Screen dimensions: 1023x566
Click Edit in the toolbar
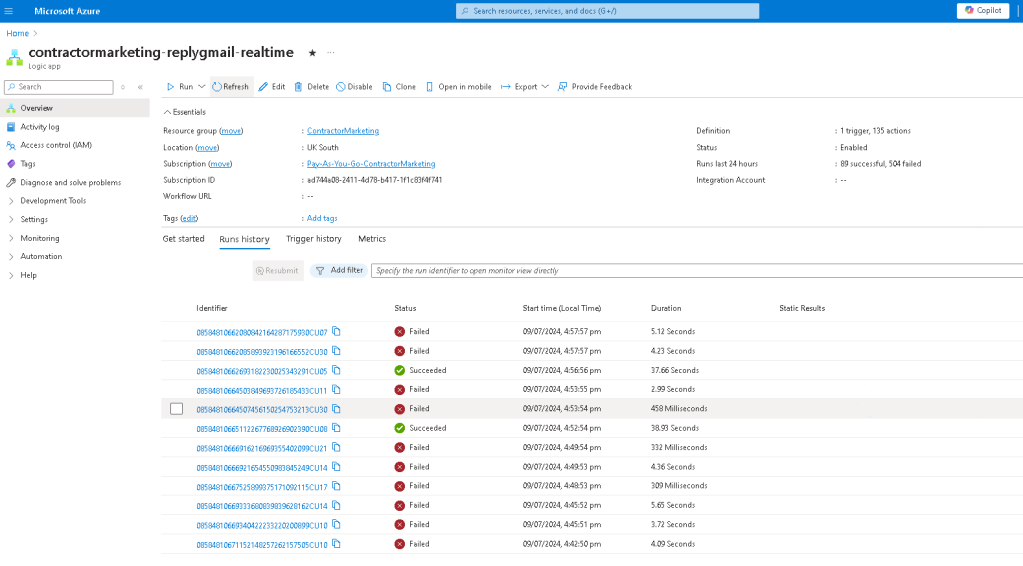tap(272, 87)
